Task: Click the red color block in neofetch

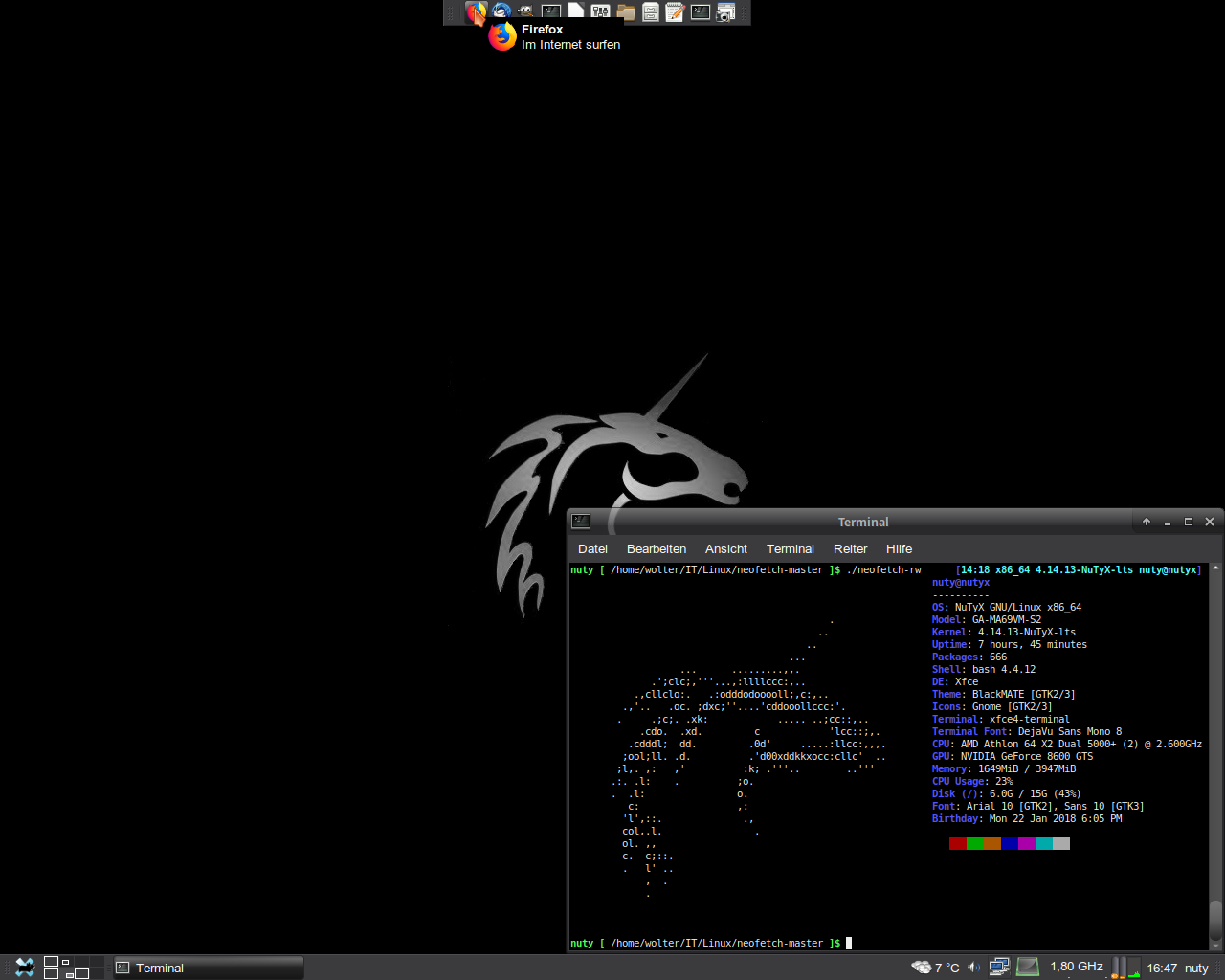Action: (x=958, y=843)
